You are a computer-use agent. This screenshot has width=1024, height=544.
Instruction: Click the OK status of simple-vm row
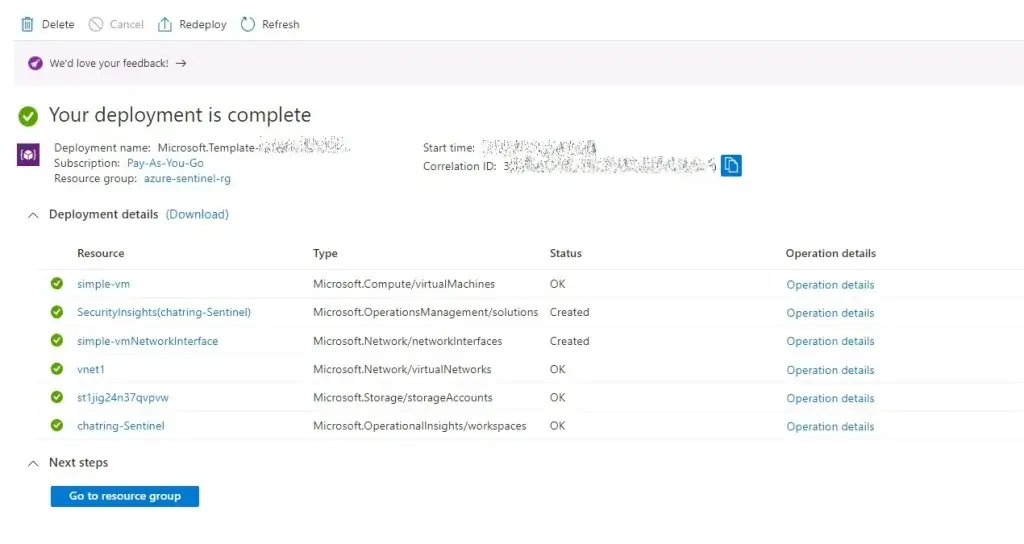pos(558,284)
